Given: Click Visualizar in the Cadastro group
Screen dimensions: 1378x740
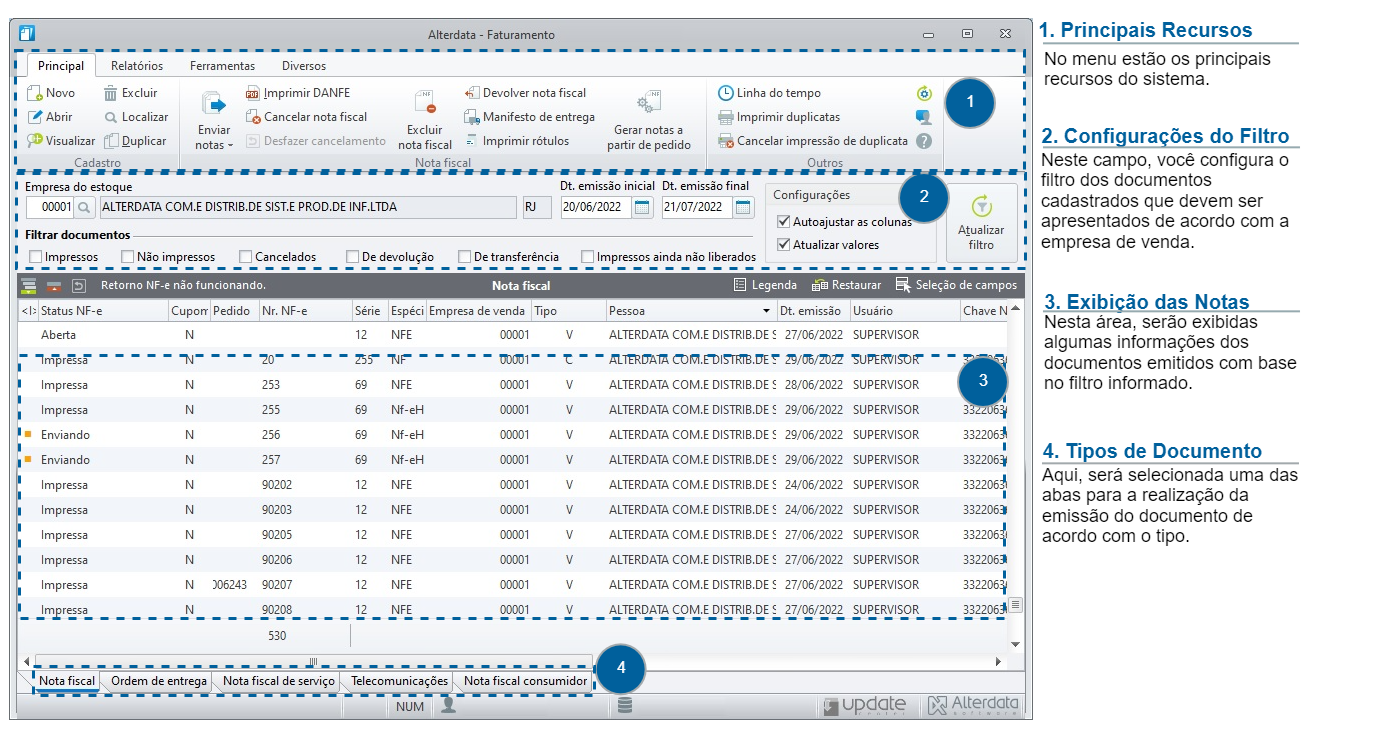Looking at the screenshot, I should pos(61,141).
